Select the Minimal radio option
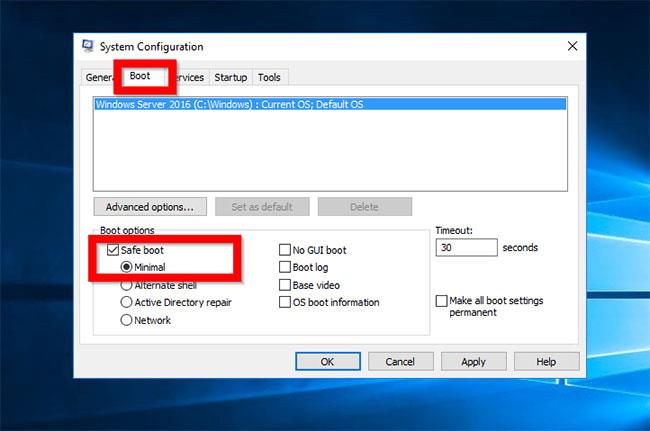 click(x=126, y=267)
